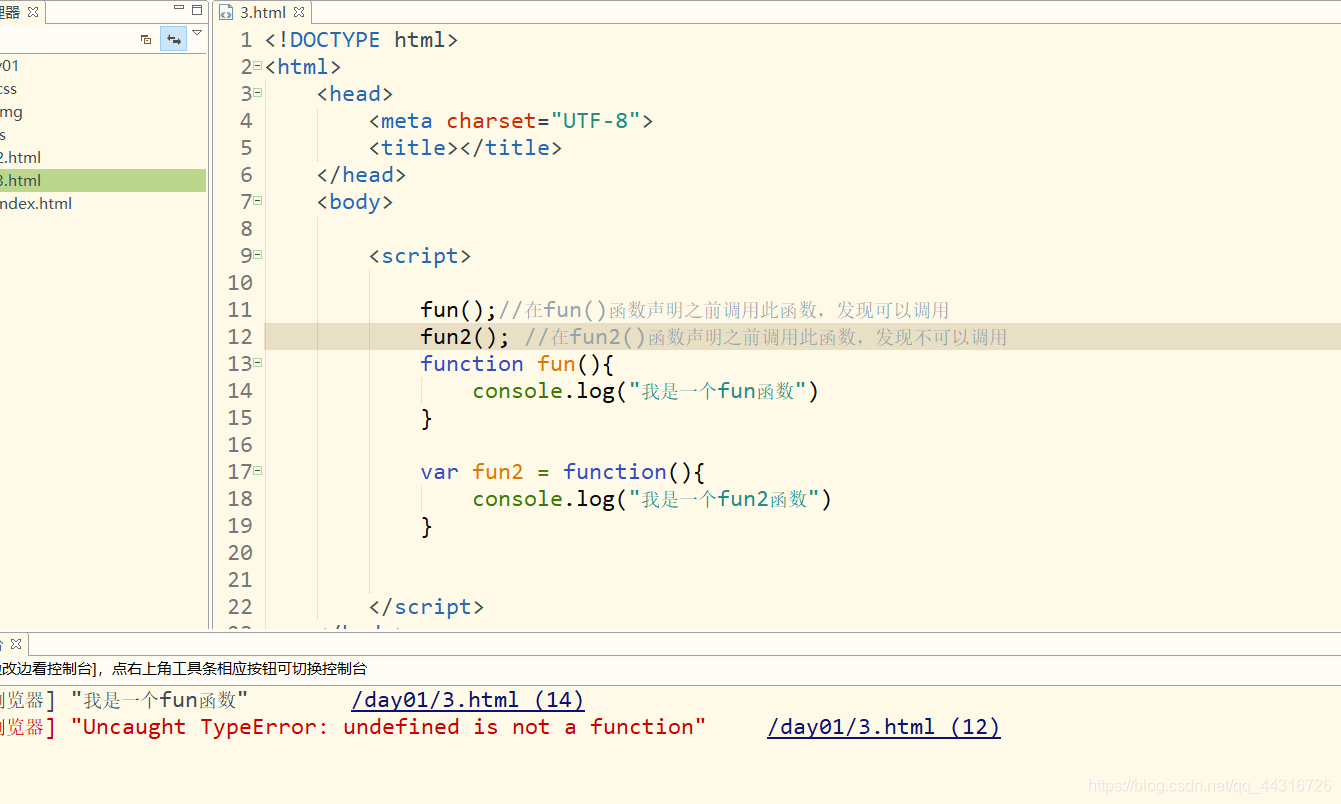Click the closing head tag on line 6
Viewport: 1341px width, 804px height.
tap(361, 175)
